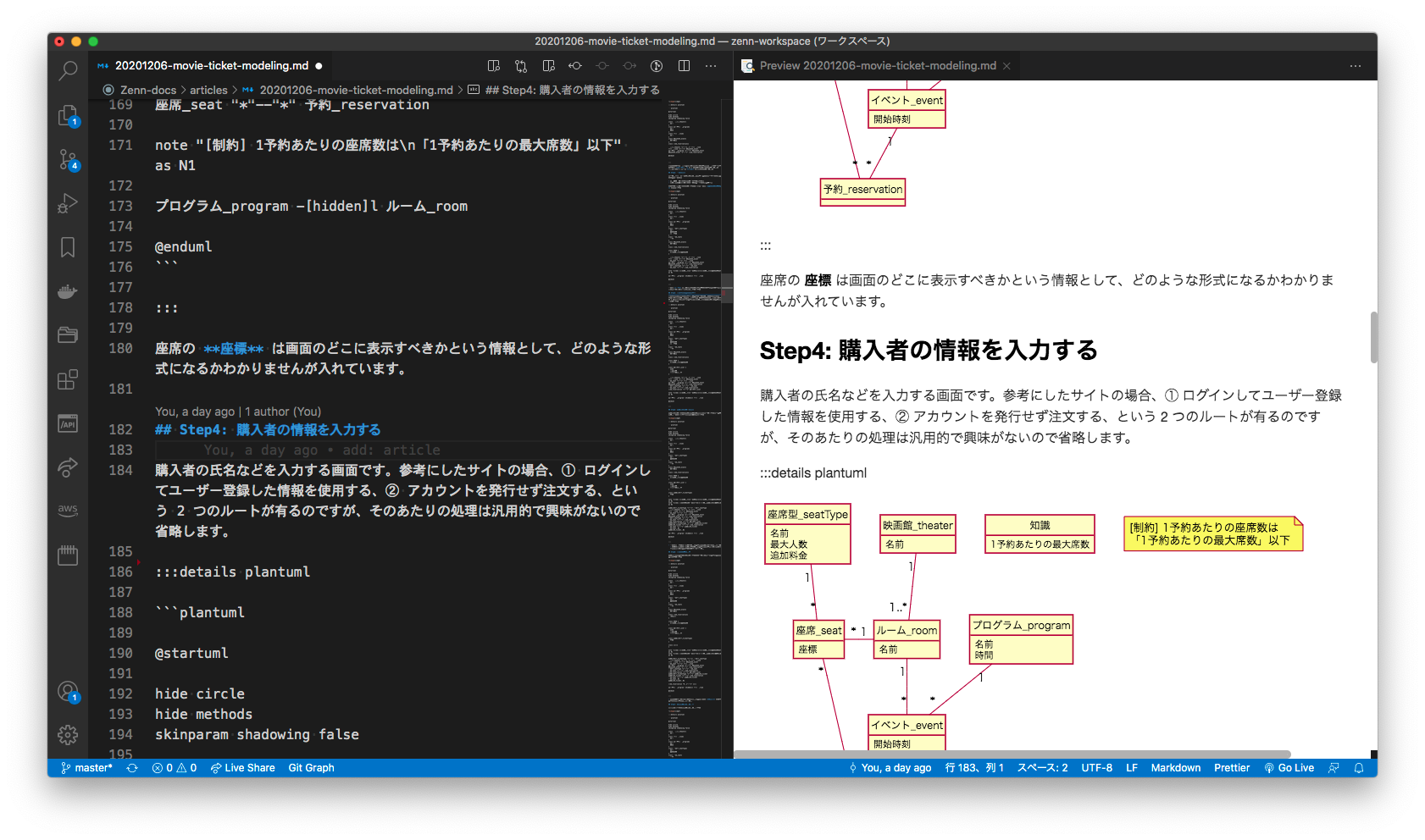This screenshot has height=840, width=1425.
Task: Click the 'Step4: 購入者の情報を入力する' preview heading
Action: click(x=929, y=350)
